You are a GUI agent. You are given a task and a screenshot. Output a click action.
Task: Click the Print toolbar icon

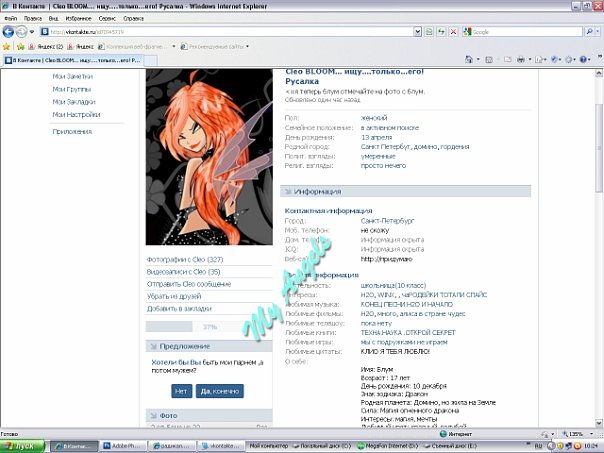(521, 60)
